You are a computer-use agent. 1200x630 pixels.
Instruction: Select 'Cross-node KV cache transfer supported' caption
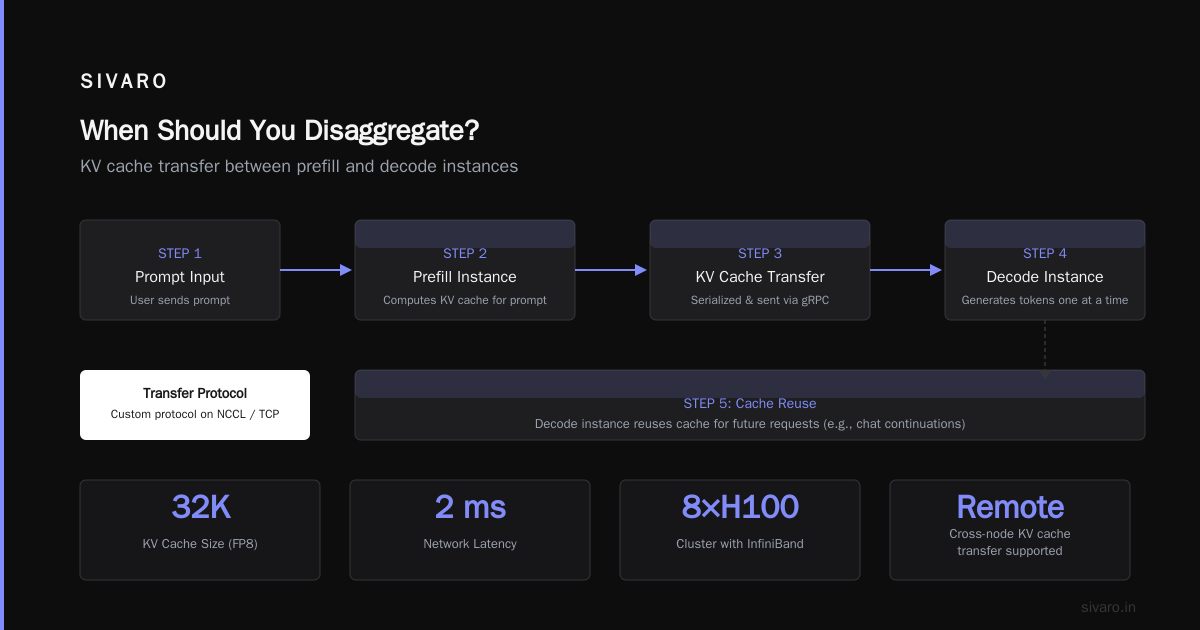tap(1010, 542)
